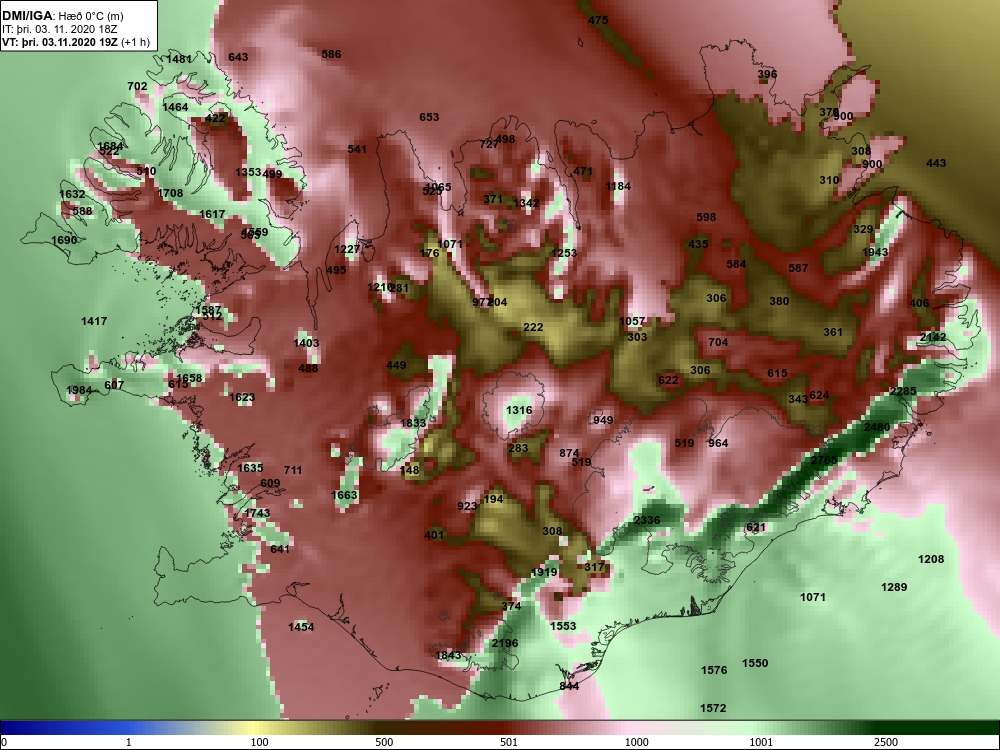Click the value '586' on the map
The image size is (1000, 750).
point(331,54)
